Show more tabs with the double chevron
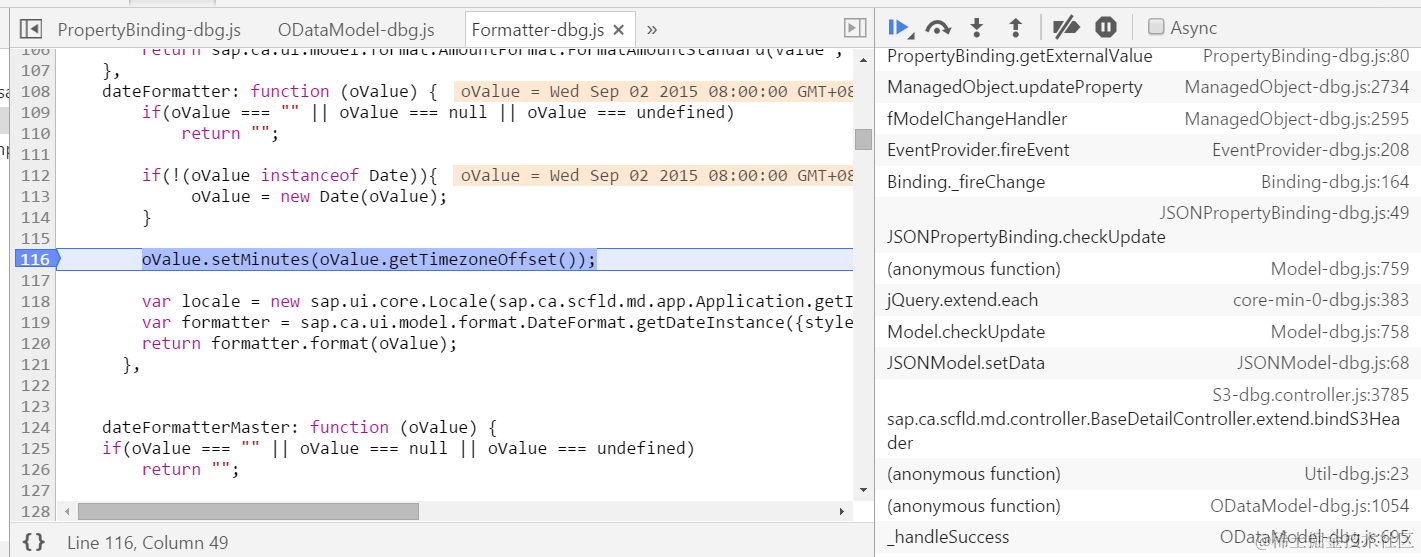 click(x=652, y=29)
